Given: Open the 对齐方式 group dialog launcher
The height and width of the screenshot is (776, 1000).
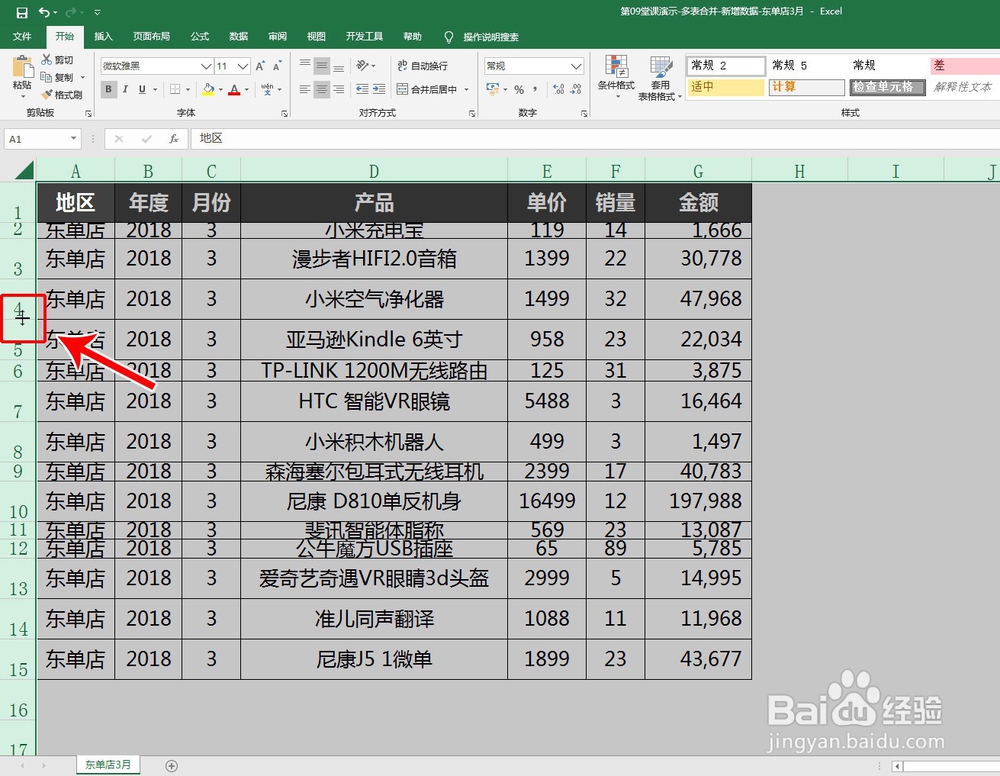Looking at the screenshot, I should pos(472,113).
